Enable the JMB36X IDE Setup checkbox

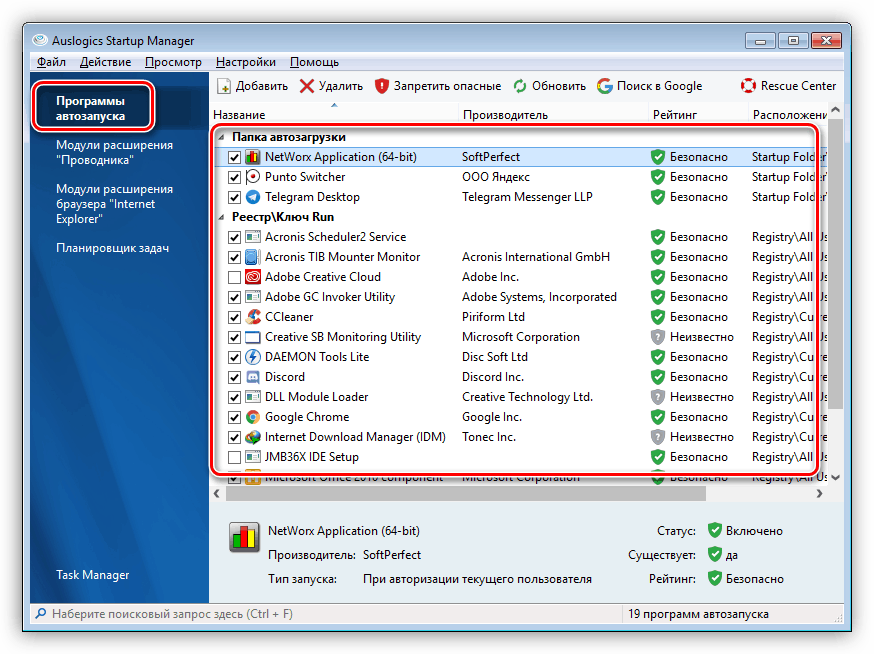coord(235,458)
